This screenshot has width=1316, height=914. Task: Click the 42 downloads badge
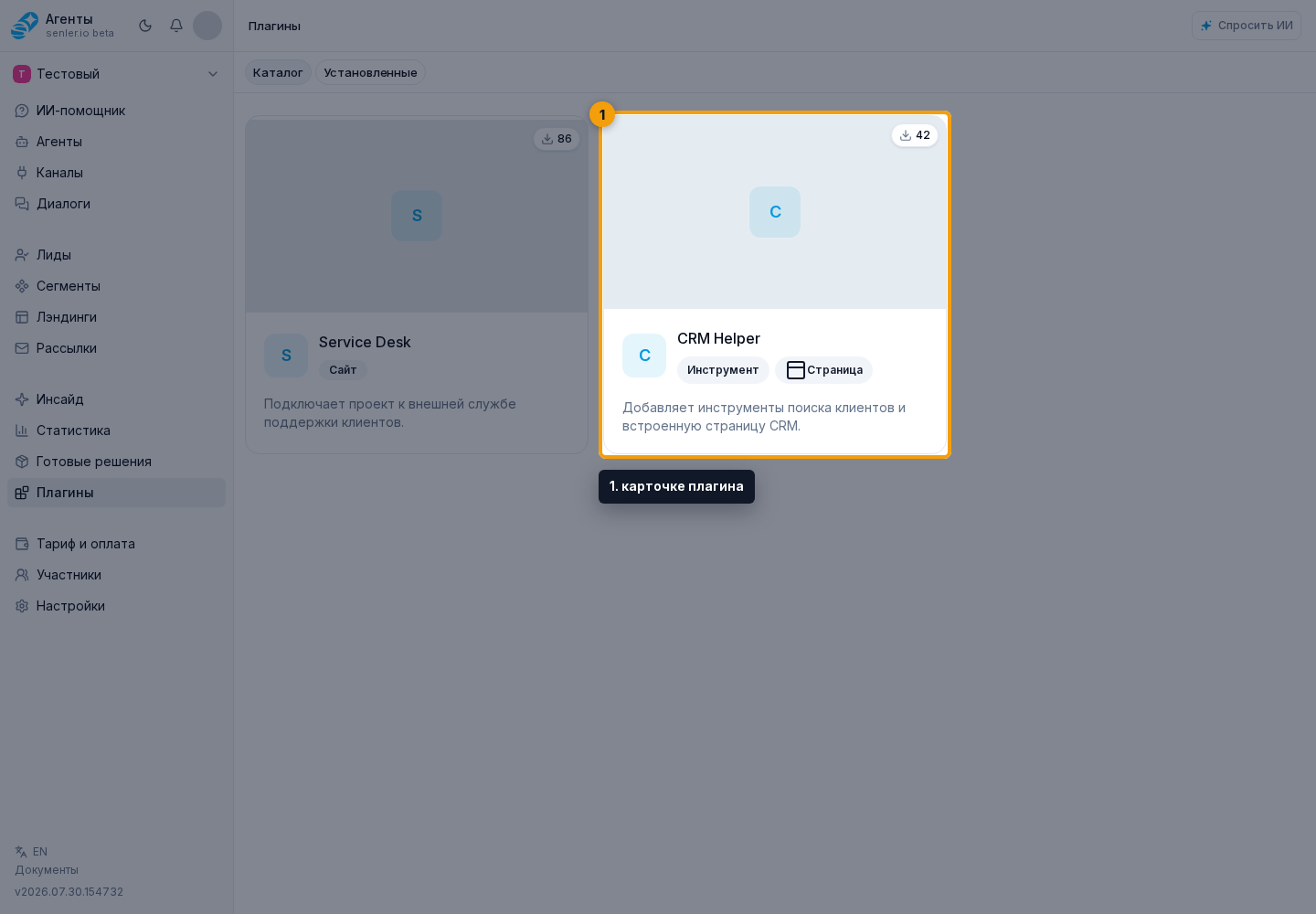coord(915,135)
